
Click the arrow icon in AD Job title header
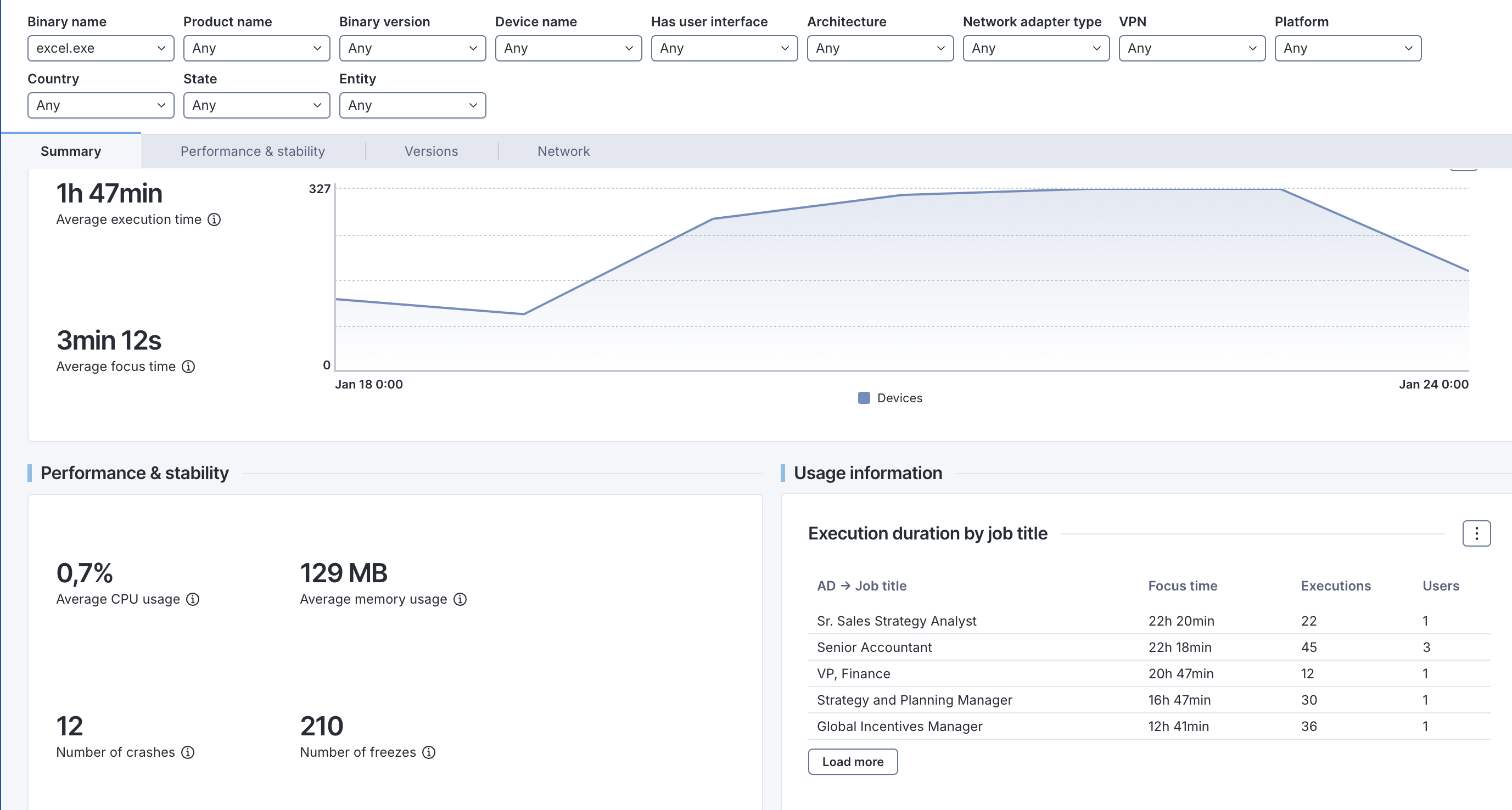click(845, 586)
